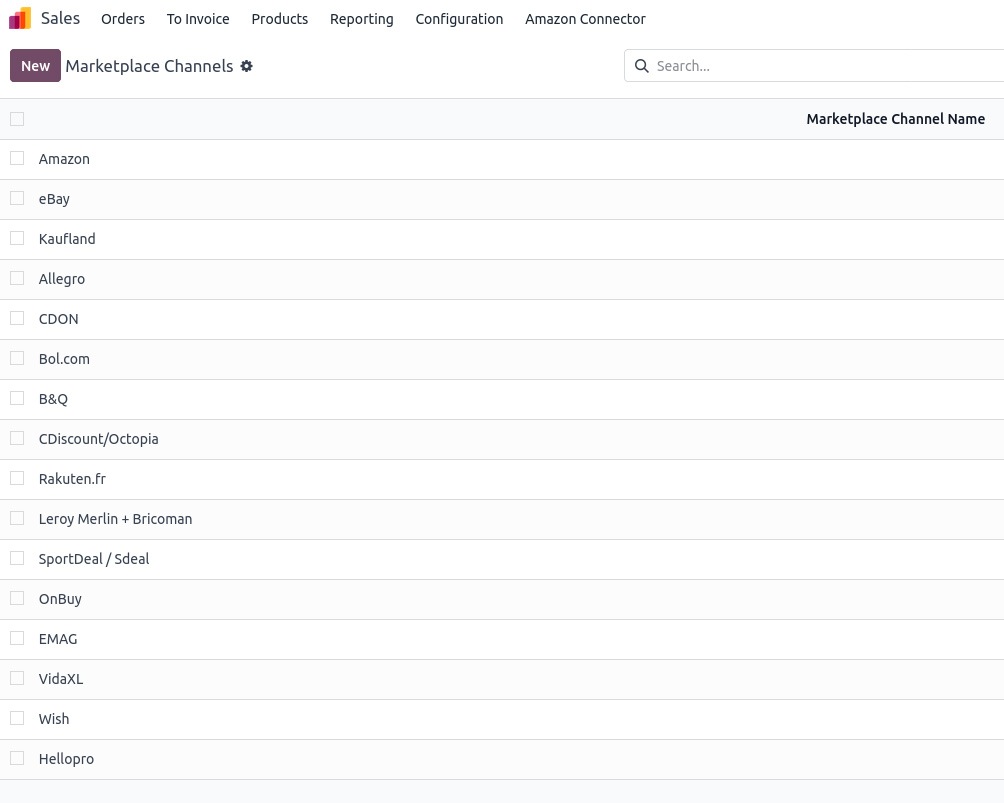Image resolution: width=1004 pixels, height=803 pixels.
Task: Open the EMAG channel record
Action: pyautogui.click(x=58, y=639)
